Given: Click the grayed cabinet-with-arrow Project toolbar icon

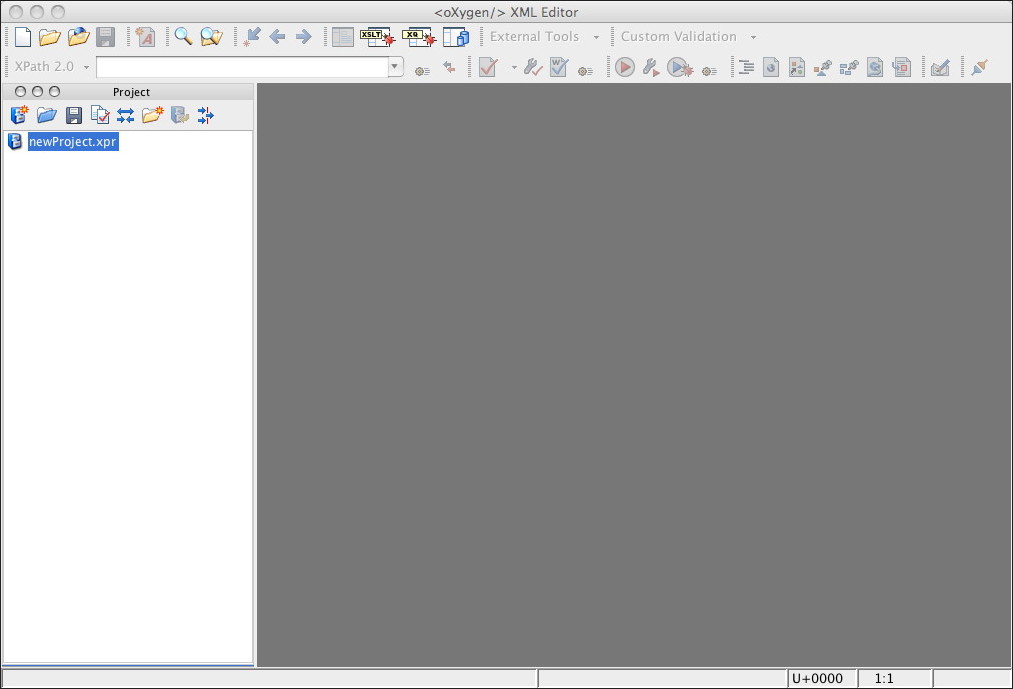Looking at the screenshot, I should coord(180,115).
